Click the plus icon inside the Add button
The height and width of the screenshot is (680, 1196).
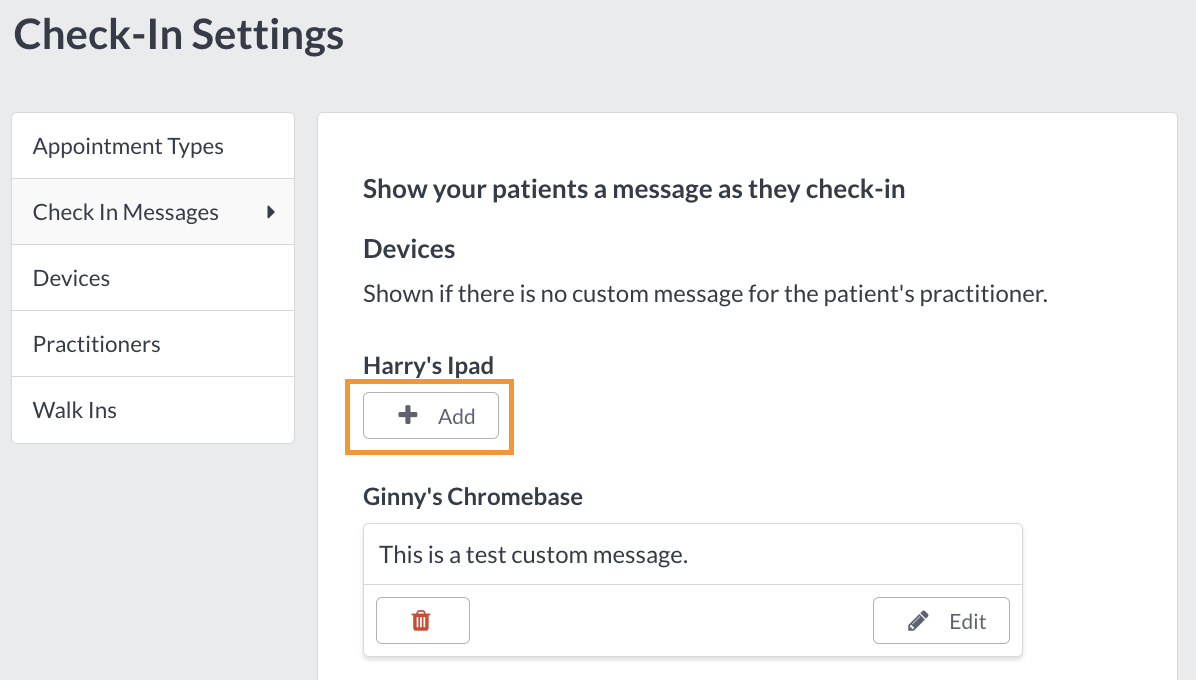pyautogui.click(x=406, y=414)
